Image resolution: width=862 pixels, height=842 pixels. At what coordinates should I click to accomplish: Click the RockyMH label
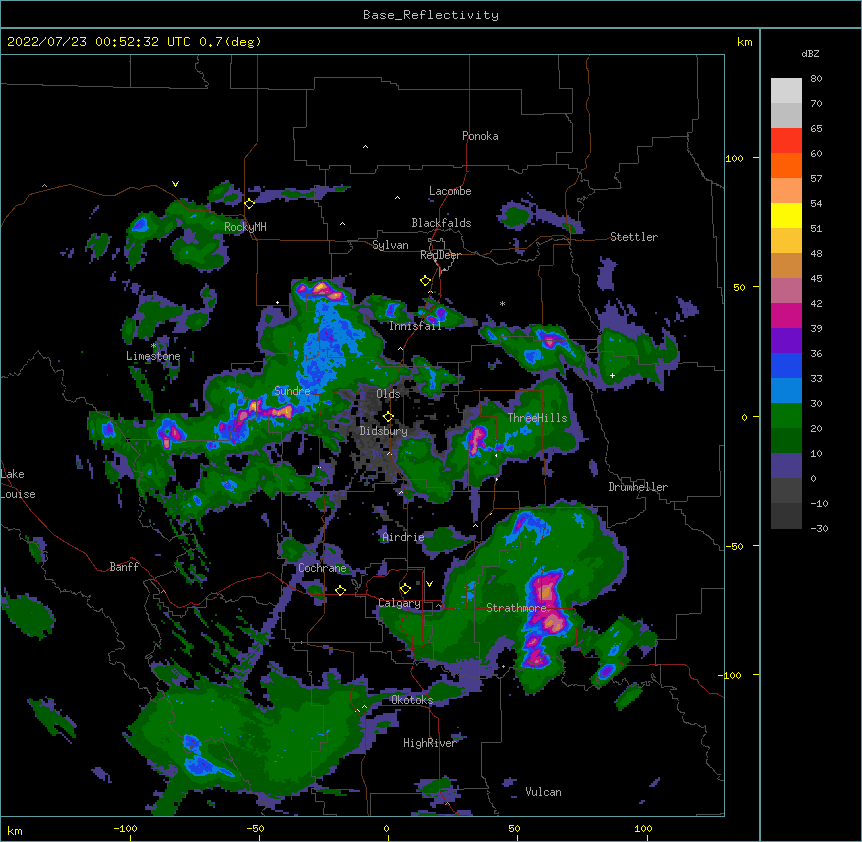tap(245, 227)
